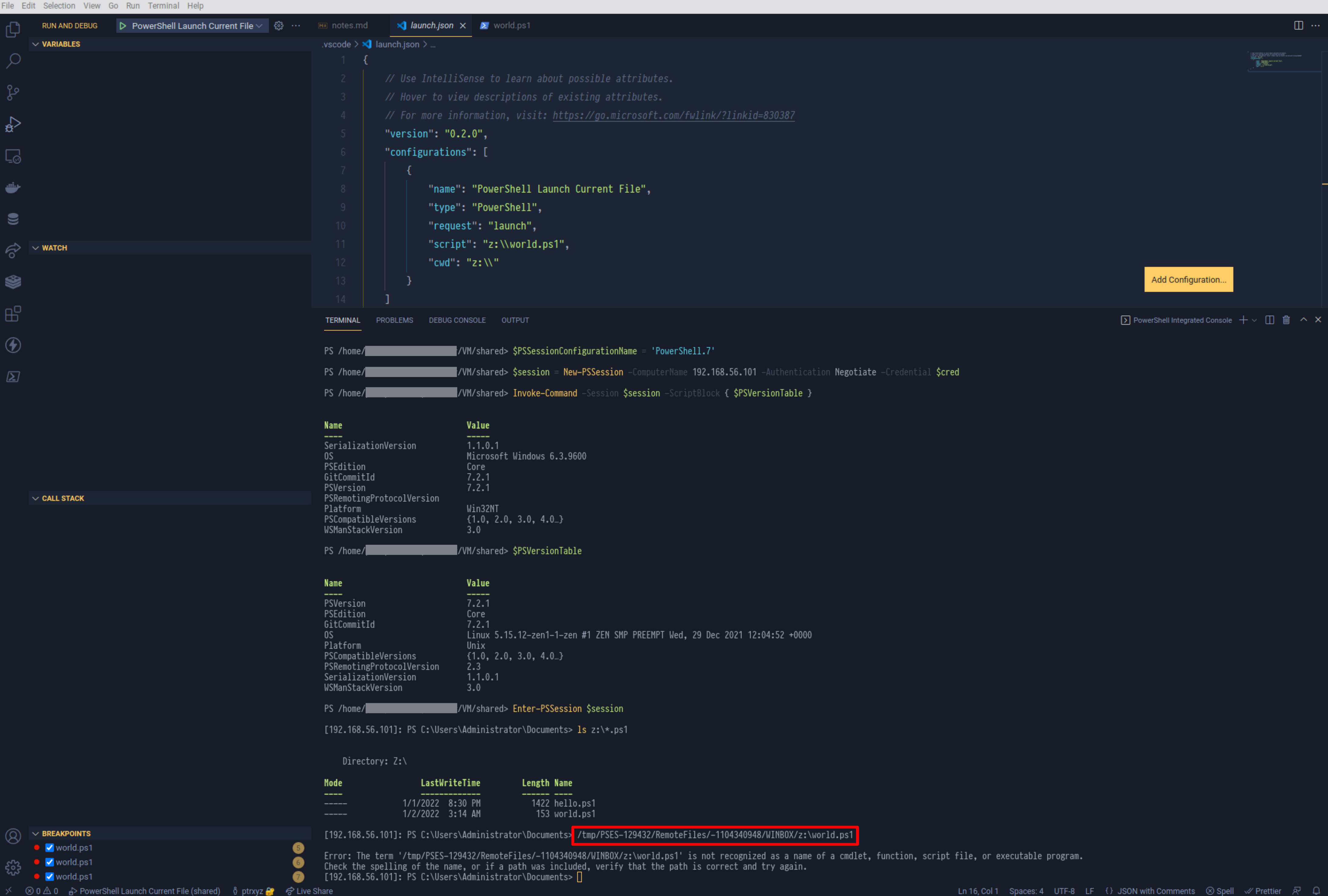The image size is (1328, 896).
Task: Open the PowerShell integrated terminal icon
Action: pos(12,376)
